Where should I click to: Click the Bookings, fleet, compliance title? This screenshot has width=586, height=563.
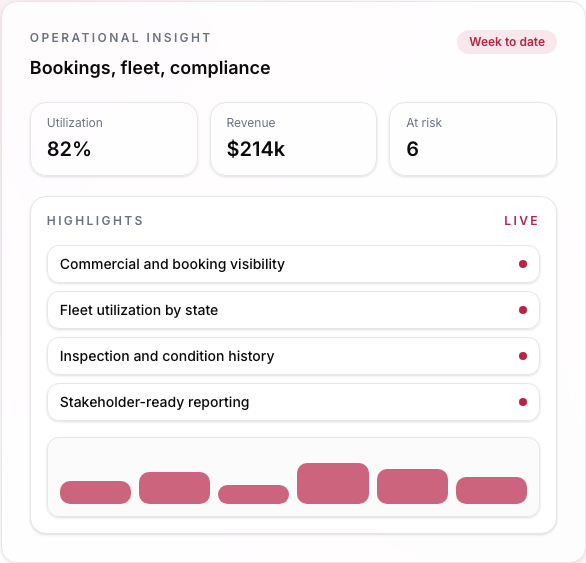coord(150,68)
